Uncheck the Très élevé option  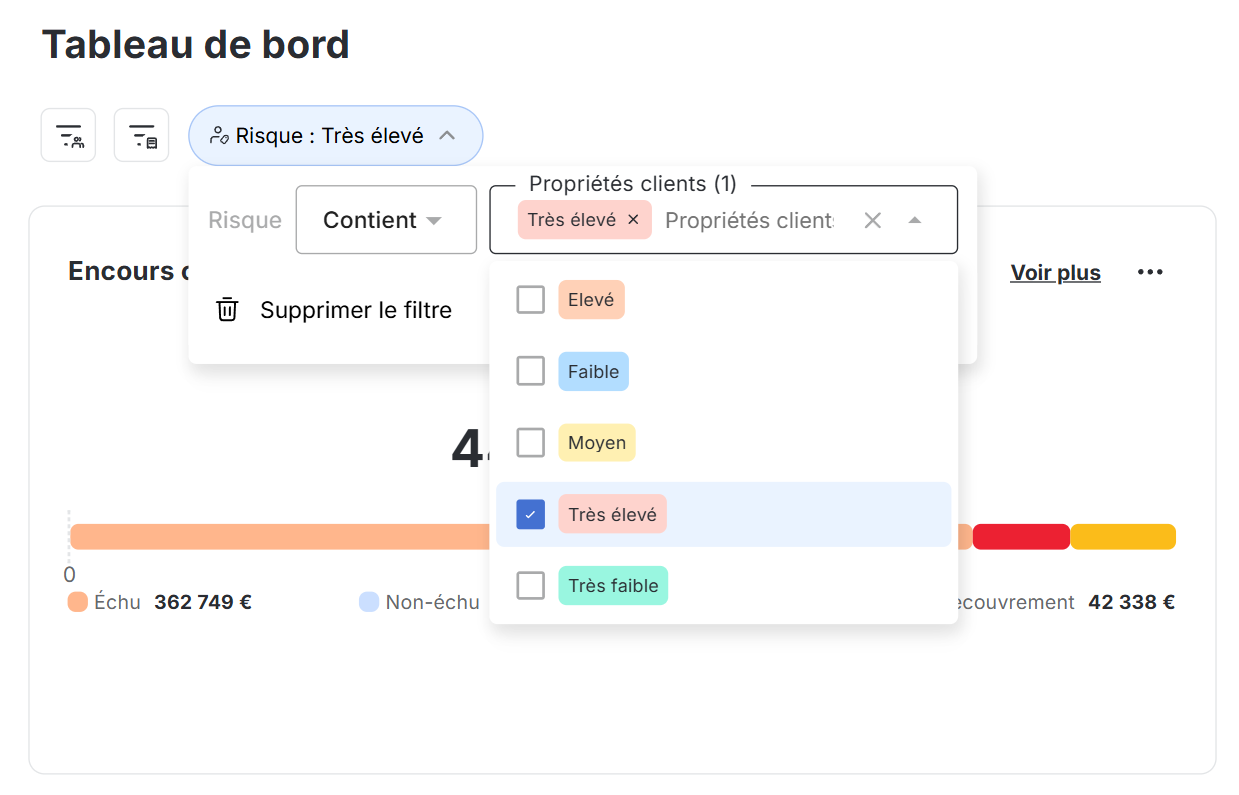(530, 513)
